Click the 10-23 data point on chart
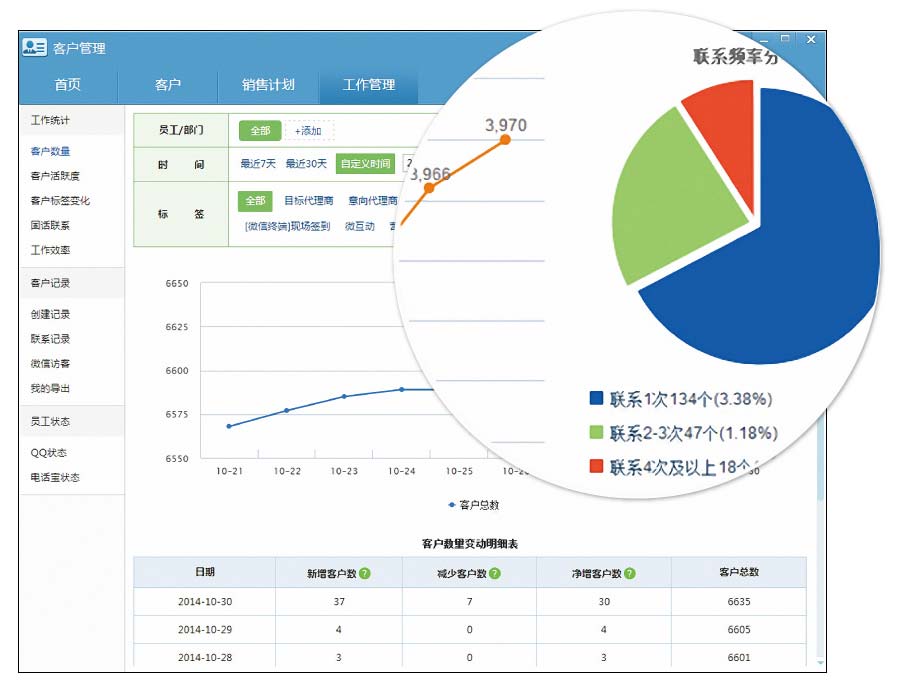 [344, 397]
